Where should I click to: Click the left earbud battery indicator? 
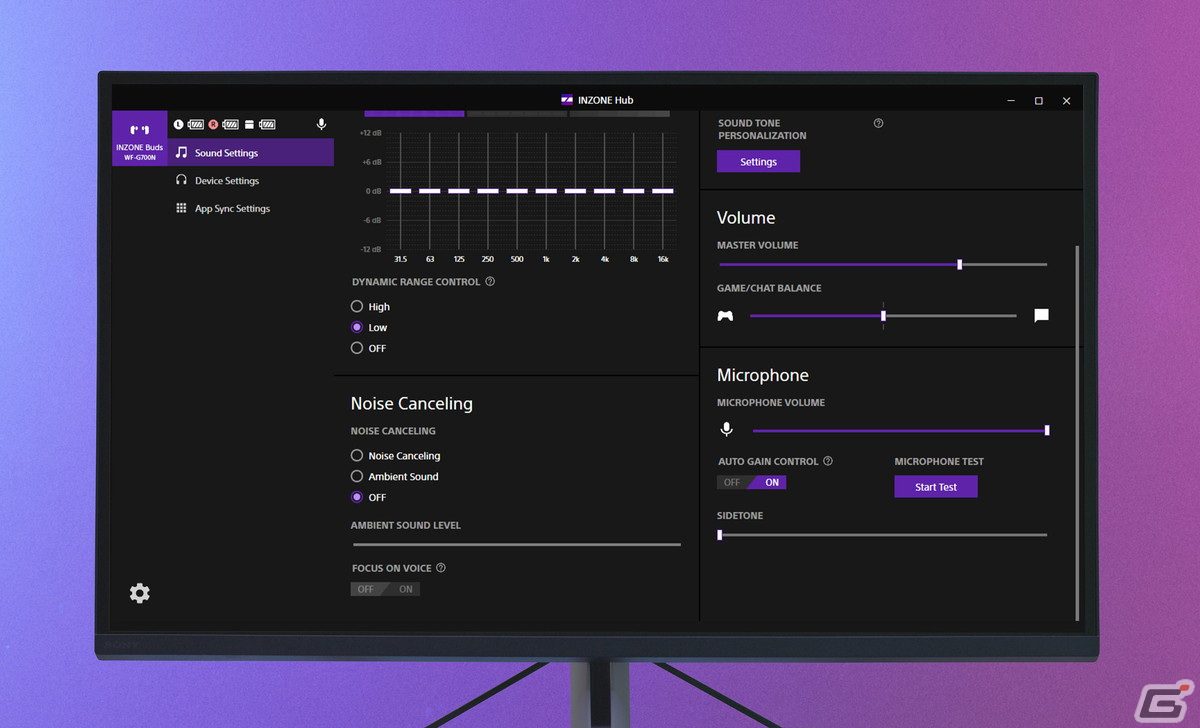189,124
